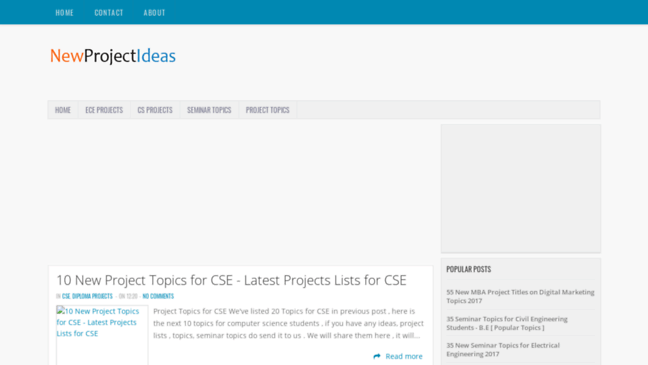This screenshot has width=648, height=365.
Task: Open the post thumbnail image for CSE topics
Action: [102, 335]
